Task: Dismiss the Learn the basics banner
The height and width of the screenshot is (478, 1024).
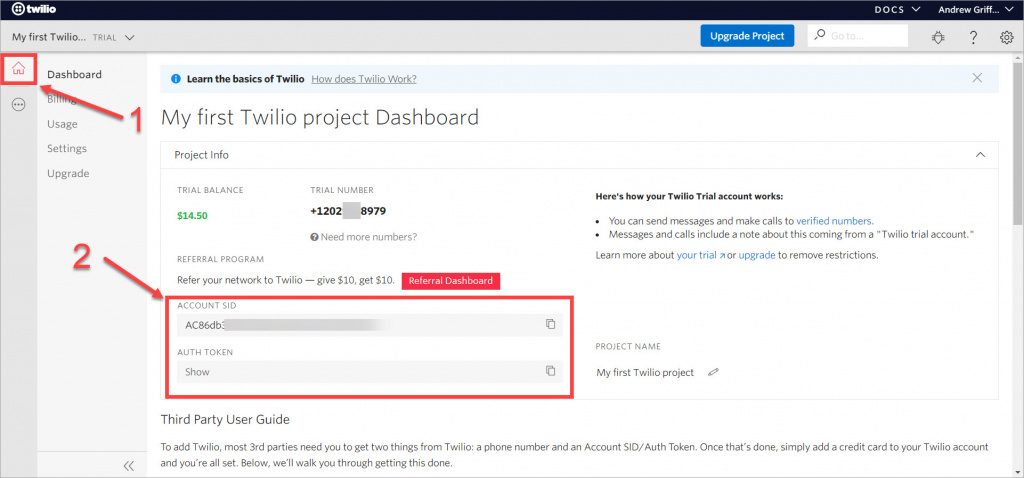Action: tap(977, 78)
